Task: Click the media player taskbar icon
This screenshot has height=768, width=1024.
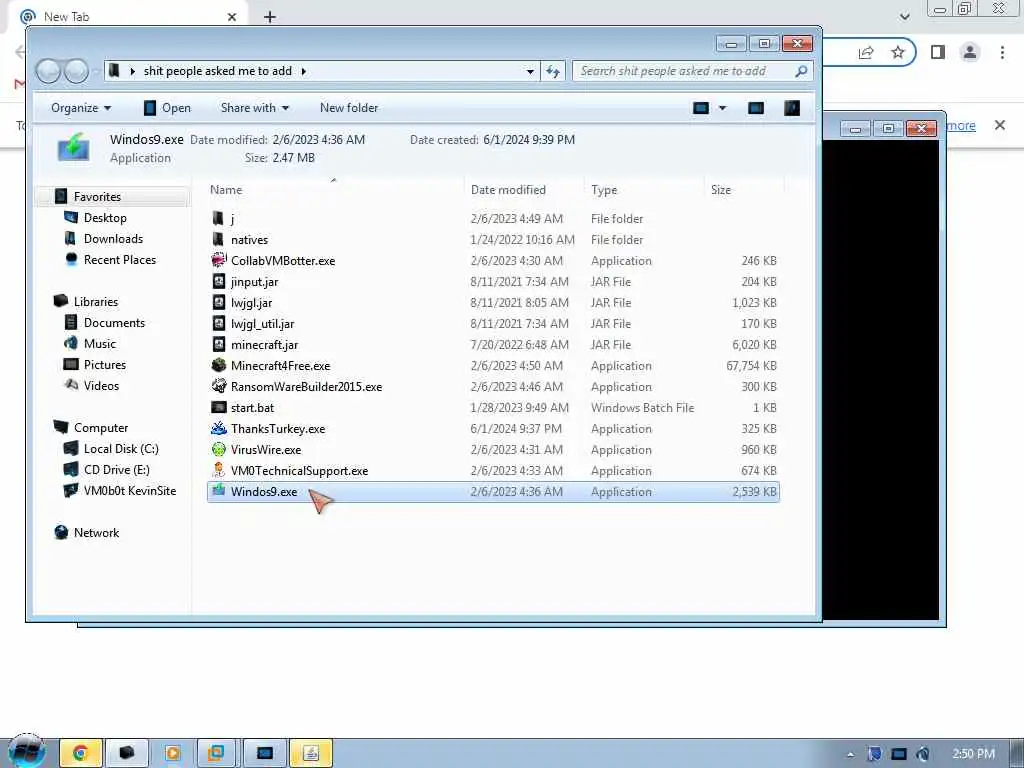Action: click(172, 753)
